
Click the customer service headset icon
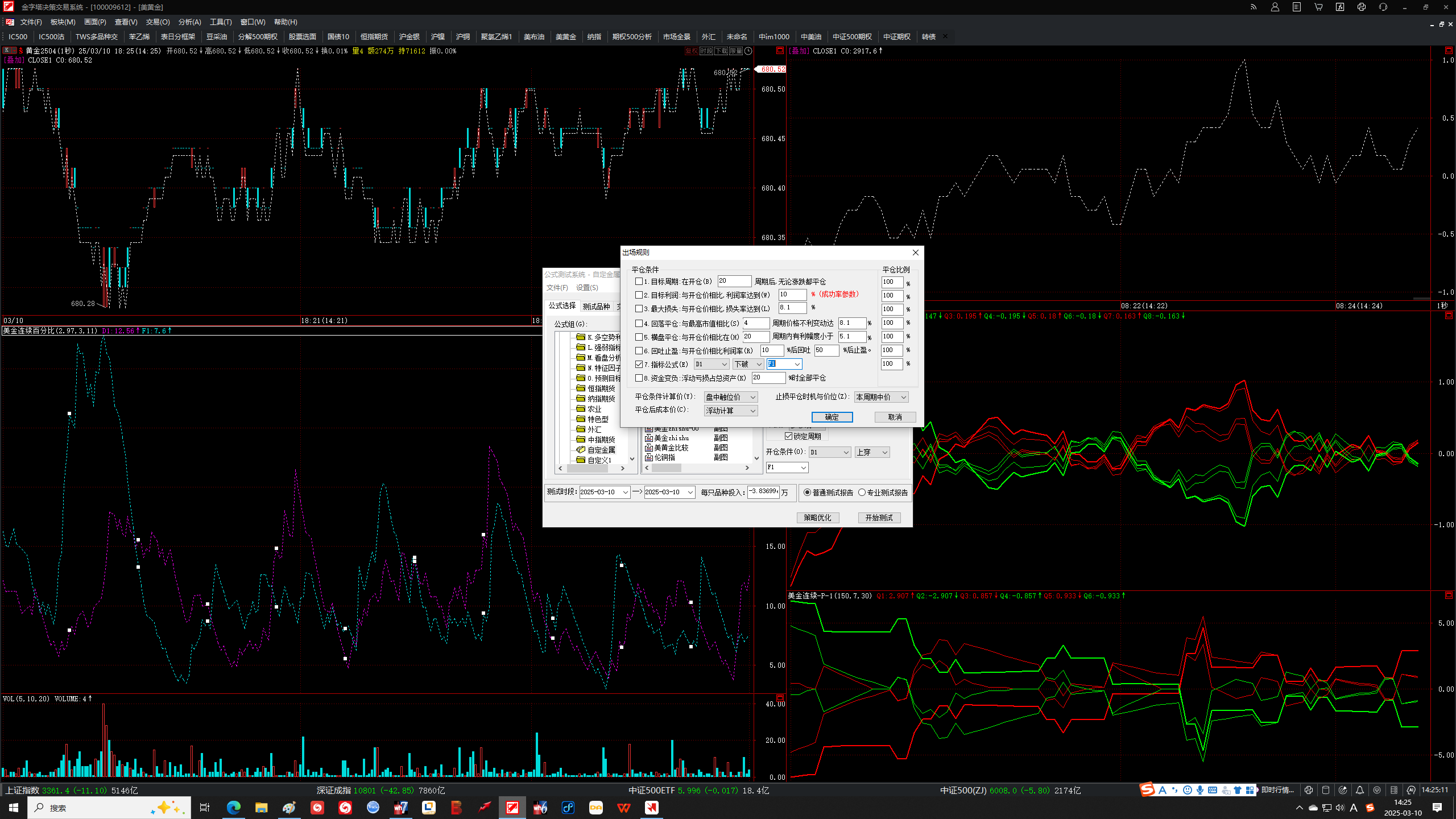pyautogui.click(x=1383, y=7)
